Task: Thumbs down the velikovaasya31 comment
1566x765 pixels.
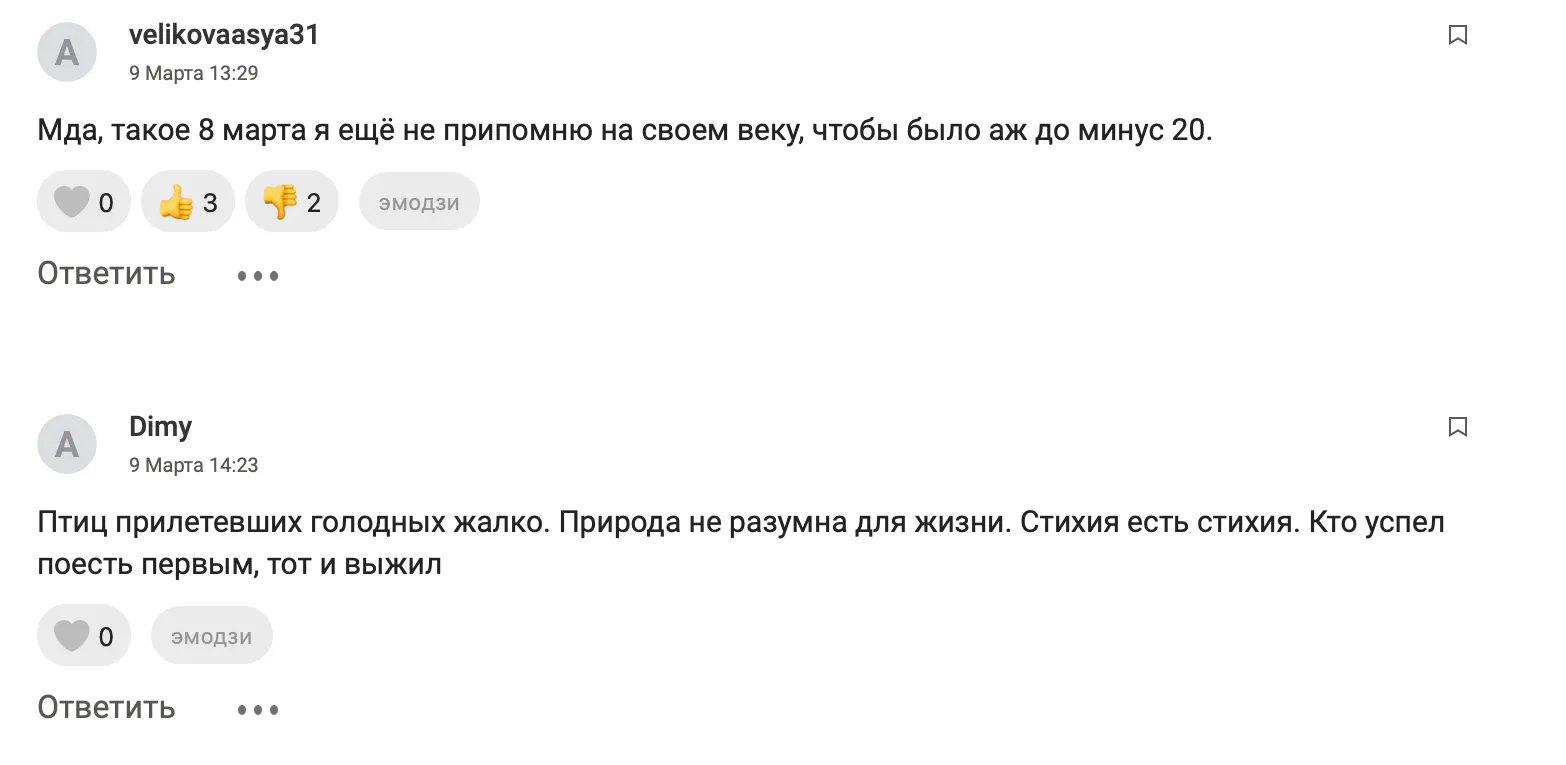Action: (x=292, y=203)
